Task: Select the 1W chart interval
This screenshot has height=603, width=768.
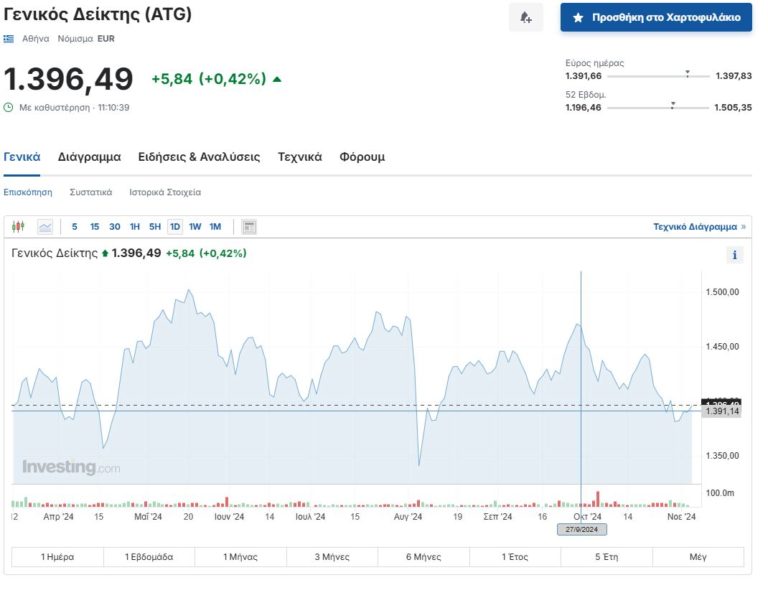Action: tap(195, 227)
